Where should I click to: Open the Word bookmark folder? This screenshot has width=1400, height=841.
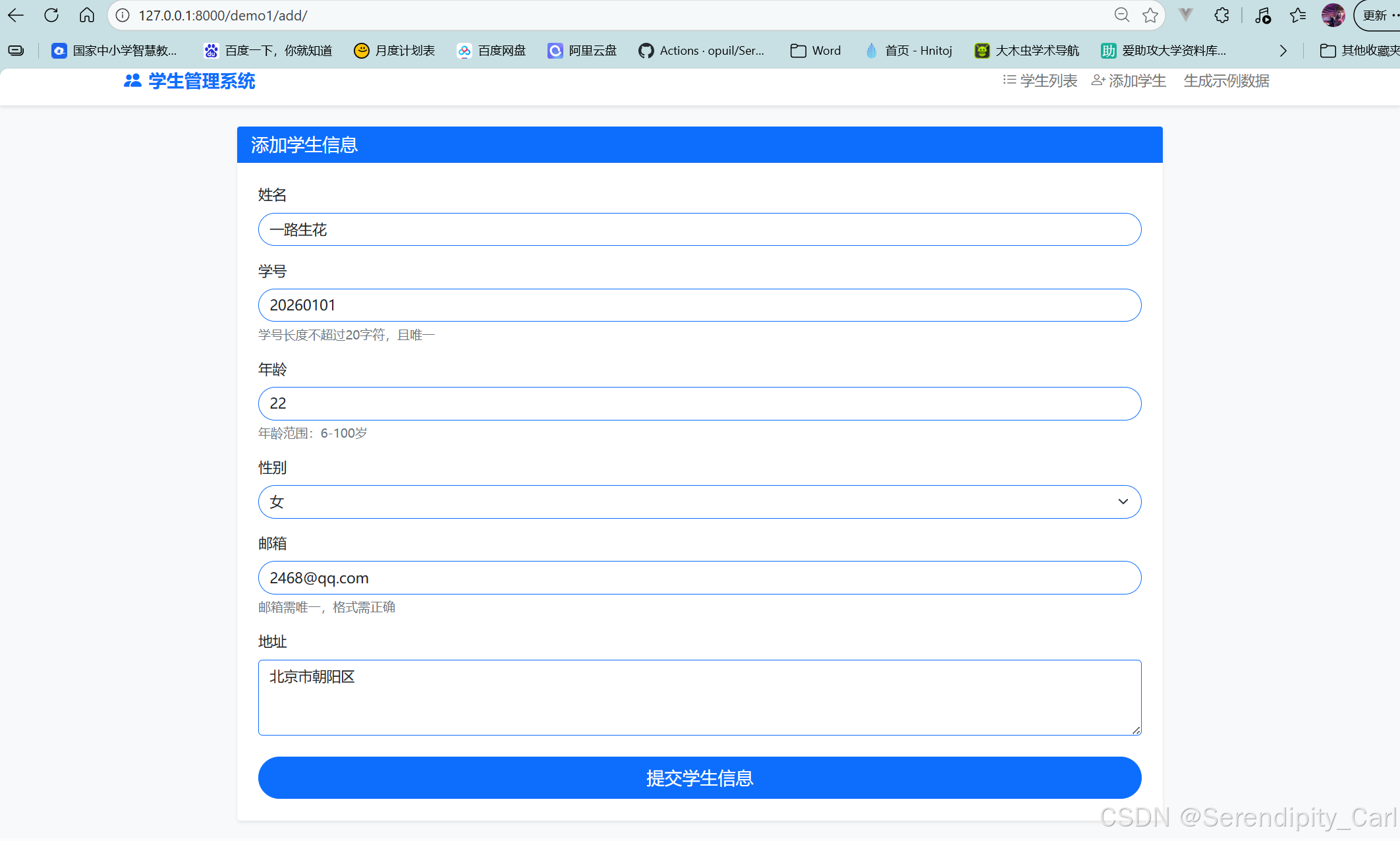click(816, 51)
